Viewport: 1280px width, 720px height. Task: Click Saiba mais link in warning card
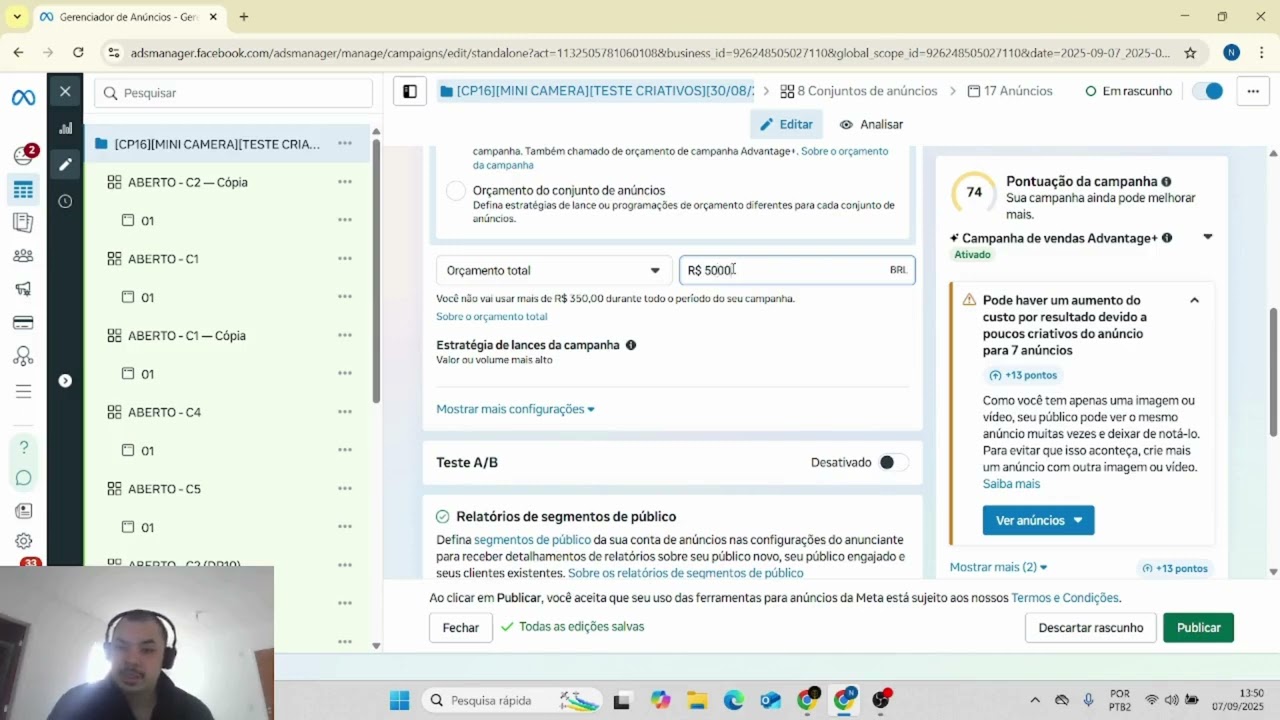(1011, 484)
